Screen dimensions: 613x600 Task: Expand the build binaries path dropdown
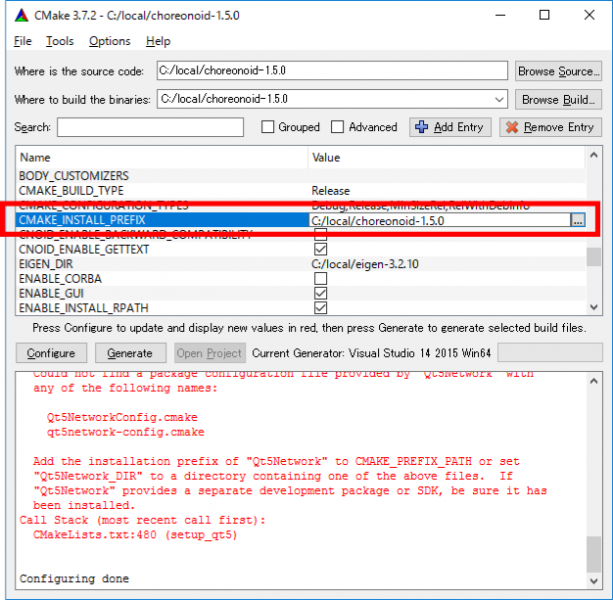(x=498, y=99)
